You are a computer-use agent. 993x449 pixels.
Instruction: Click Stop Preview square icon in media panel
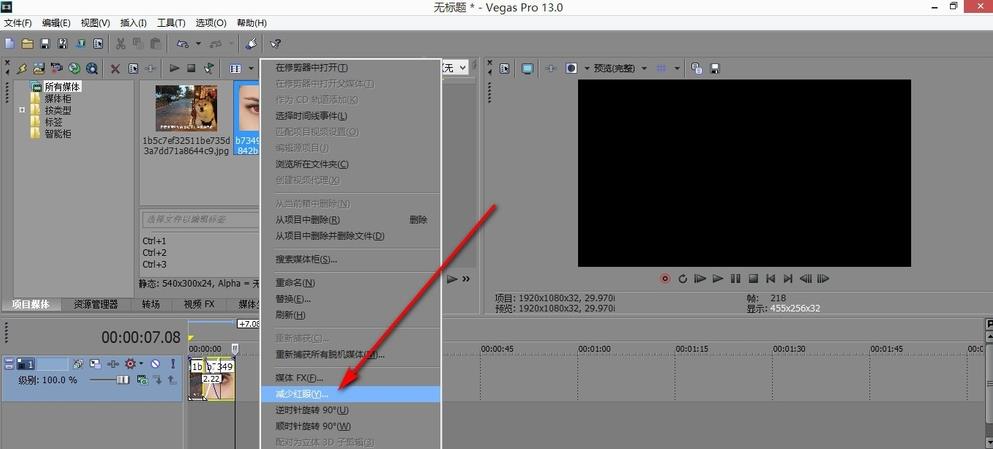click(191, 68)
